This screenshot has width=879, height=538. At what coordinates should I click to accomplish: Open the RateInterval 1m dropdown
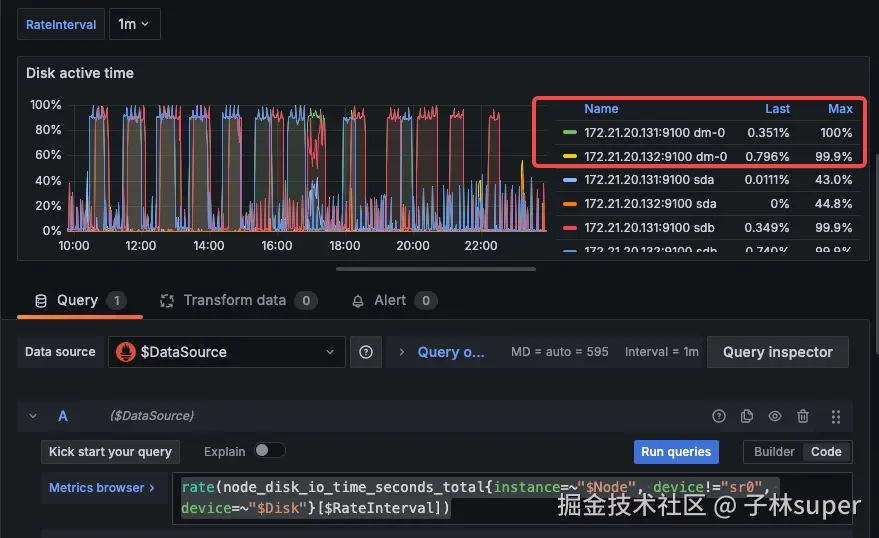(x=135, y=24)
